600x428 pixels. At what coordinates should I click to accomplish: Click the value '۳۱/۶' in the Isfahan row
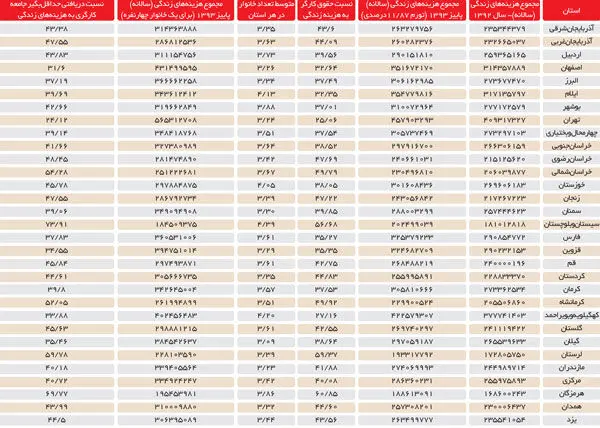click(57, 68)
